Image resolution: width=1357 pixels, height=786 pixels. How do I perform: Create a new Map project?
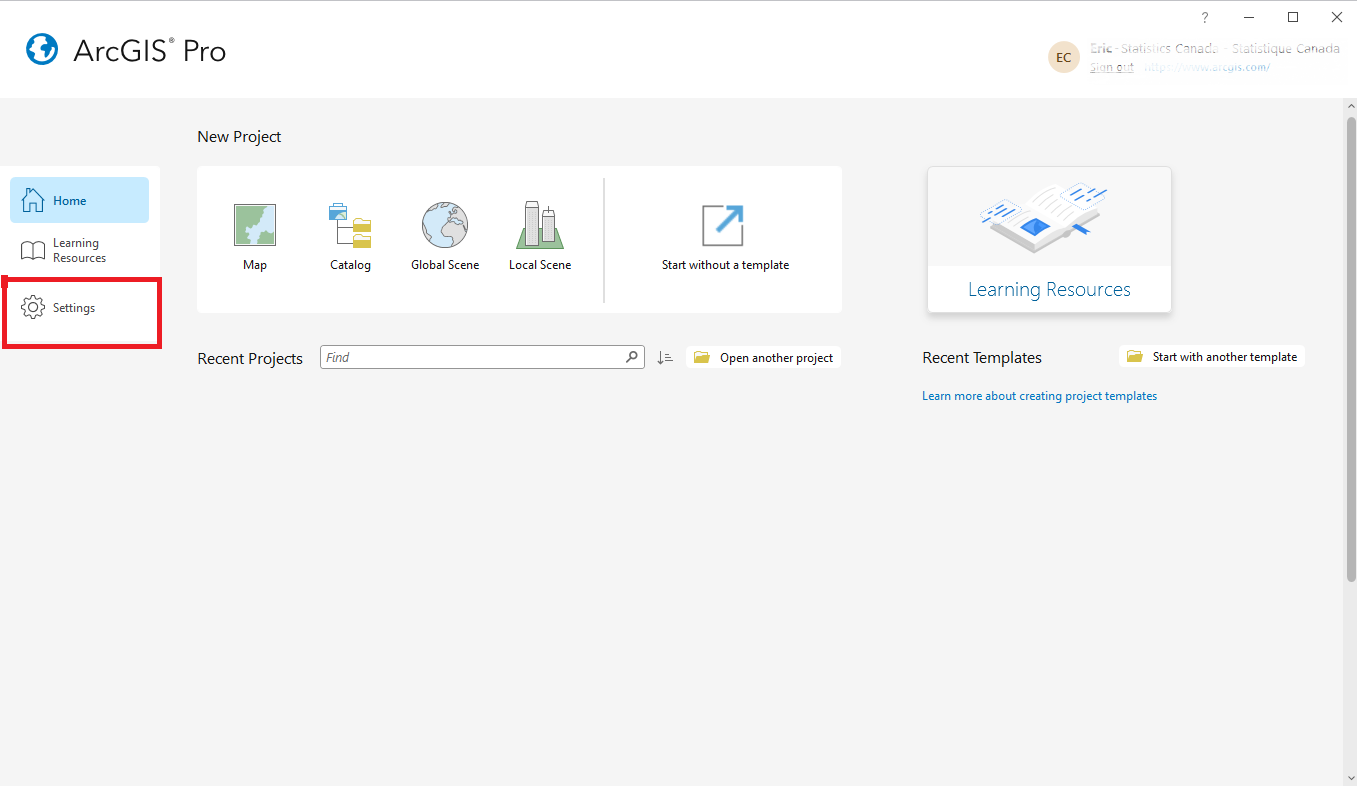[255, 238]
